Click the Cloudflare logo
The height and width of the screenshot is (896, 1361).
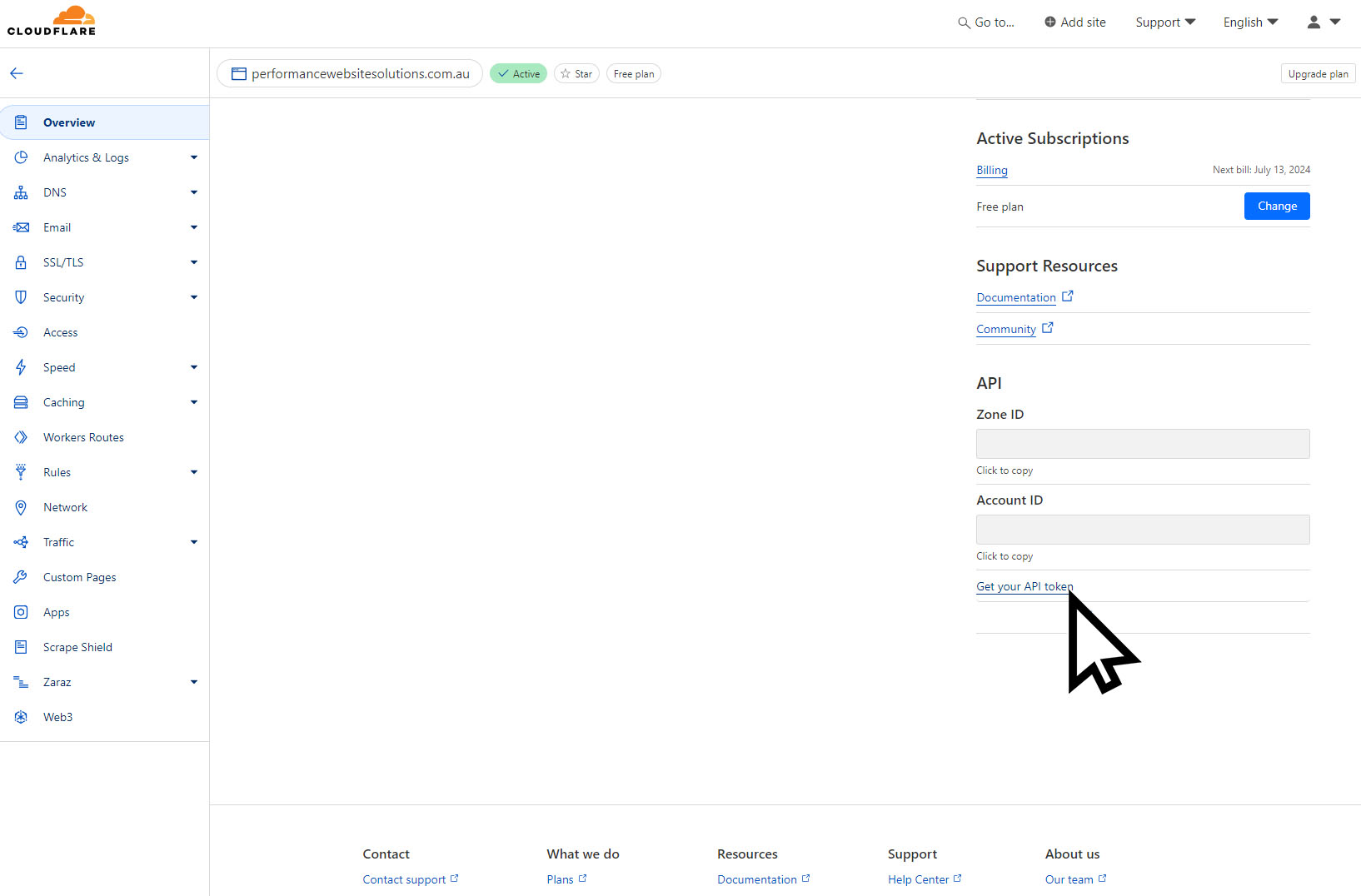click(51, 19)
